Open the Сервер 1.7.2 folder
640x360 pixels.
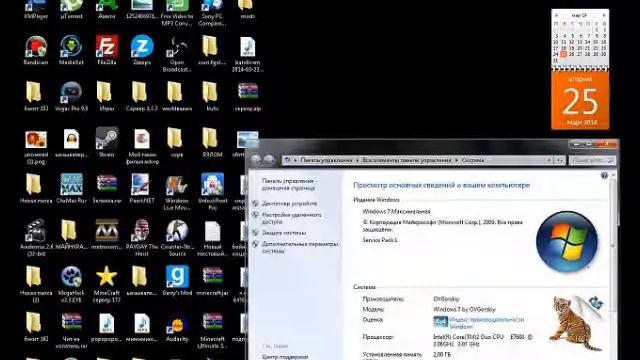pos(141,96)
